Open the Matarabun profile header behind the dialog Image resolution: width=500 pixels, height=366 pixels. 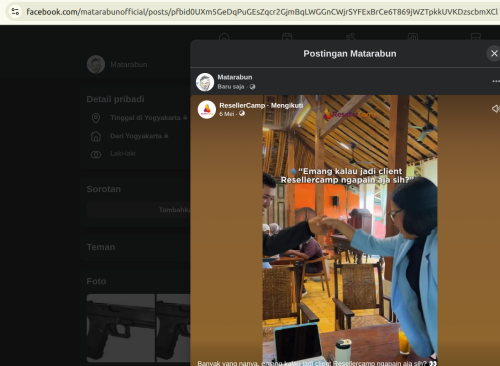pos(117,64)
